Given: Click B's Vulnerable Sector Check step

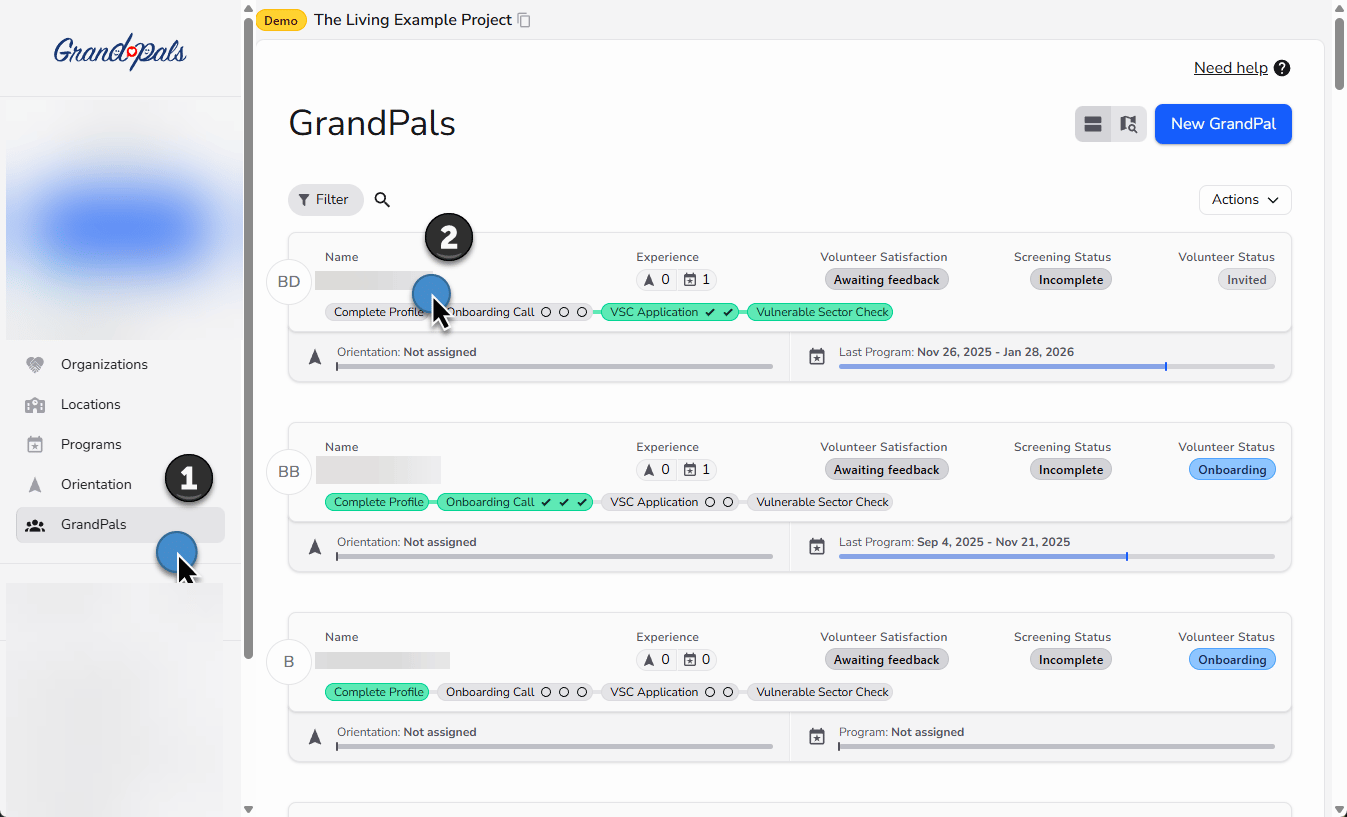Looking at the screenshot, I should [822, 692].
